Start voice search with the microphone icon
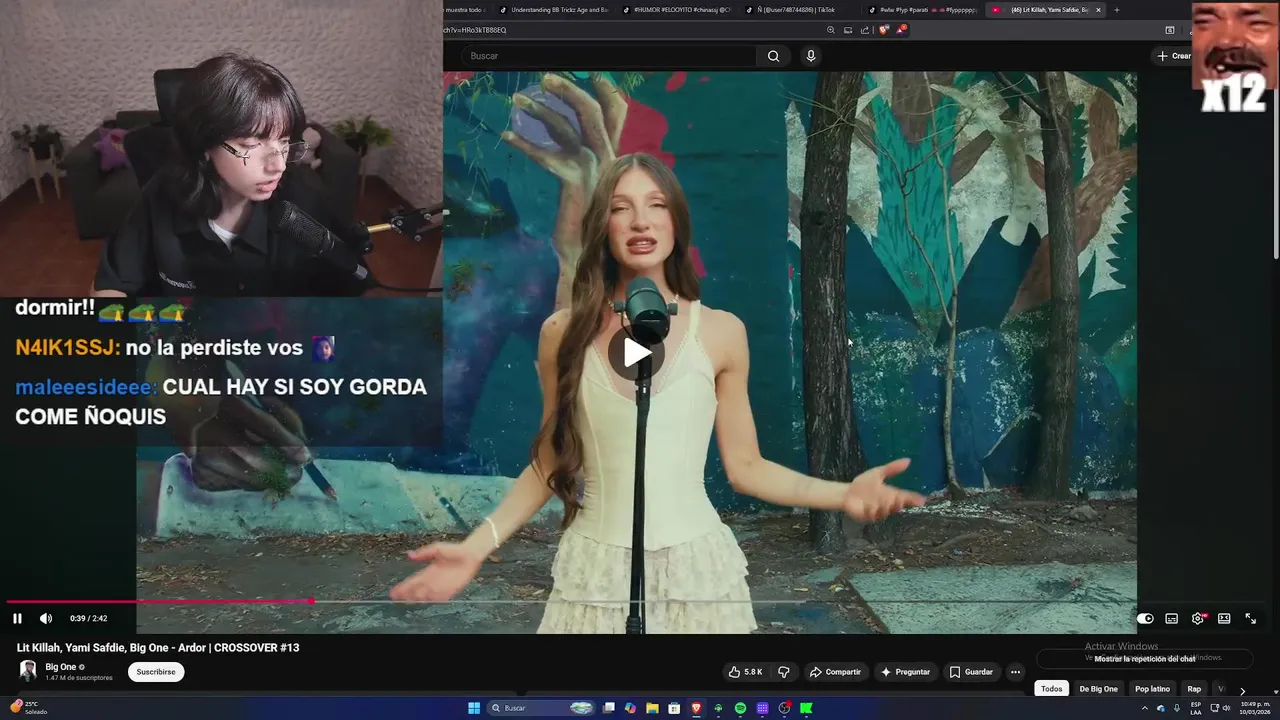The width and height of the screenshot is (1280, 720). coord(811,56)
